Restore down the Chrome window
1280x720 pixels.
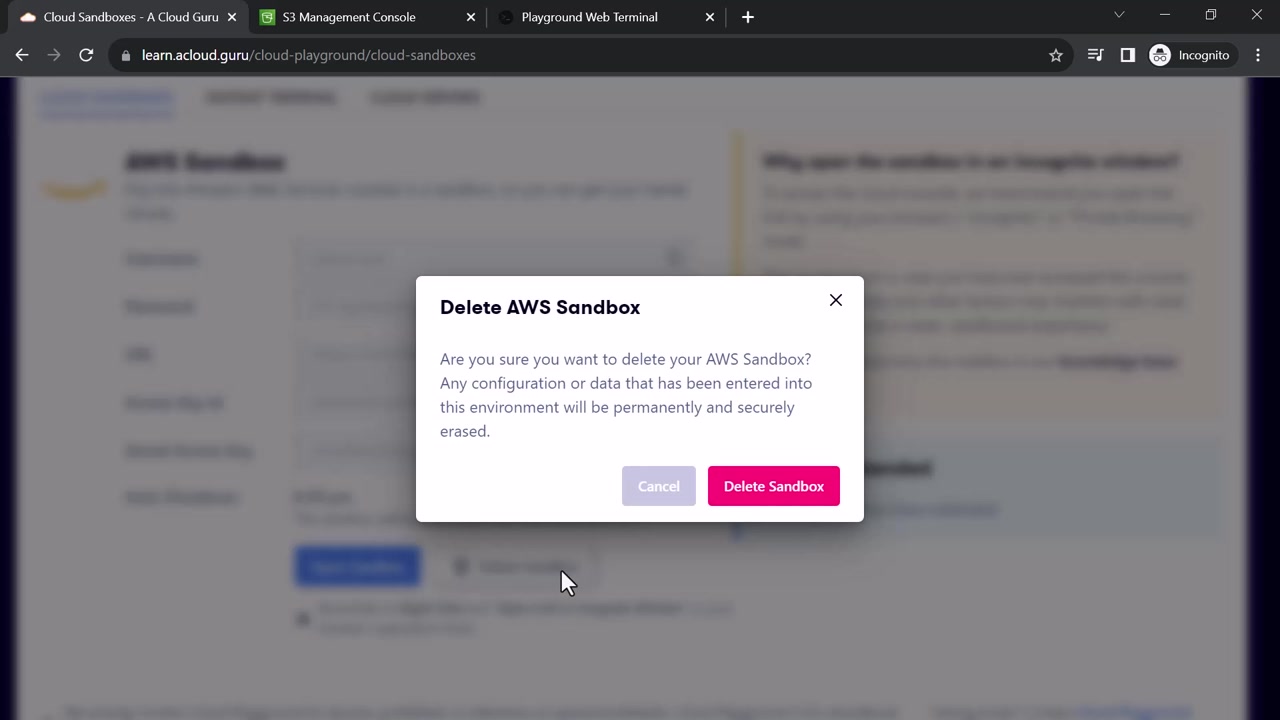pos(1211,15)
